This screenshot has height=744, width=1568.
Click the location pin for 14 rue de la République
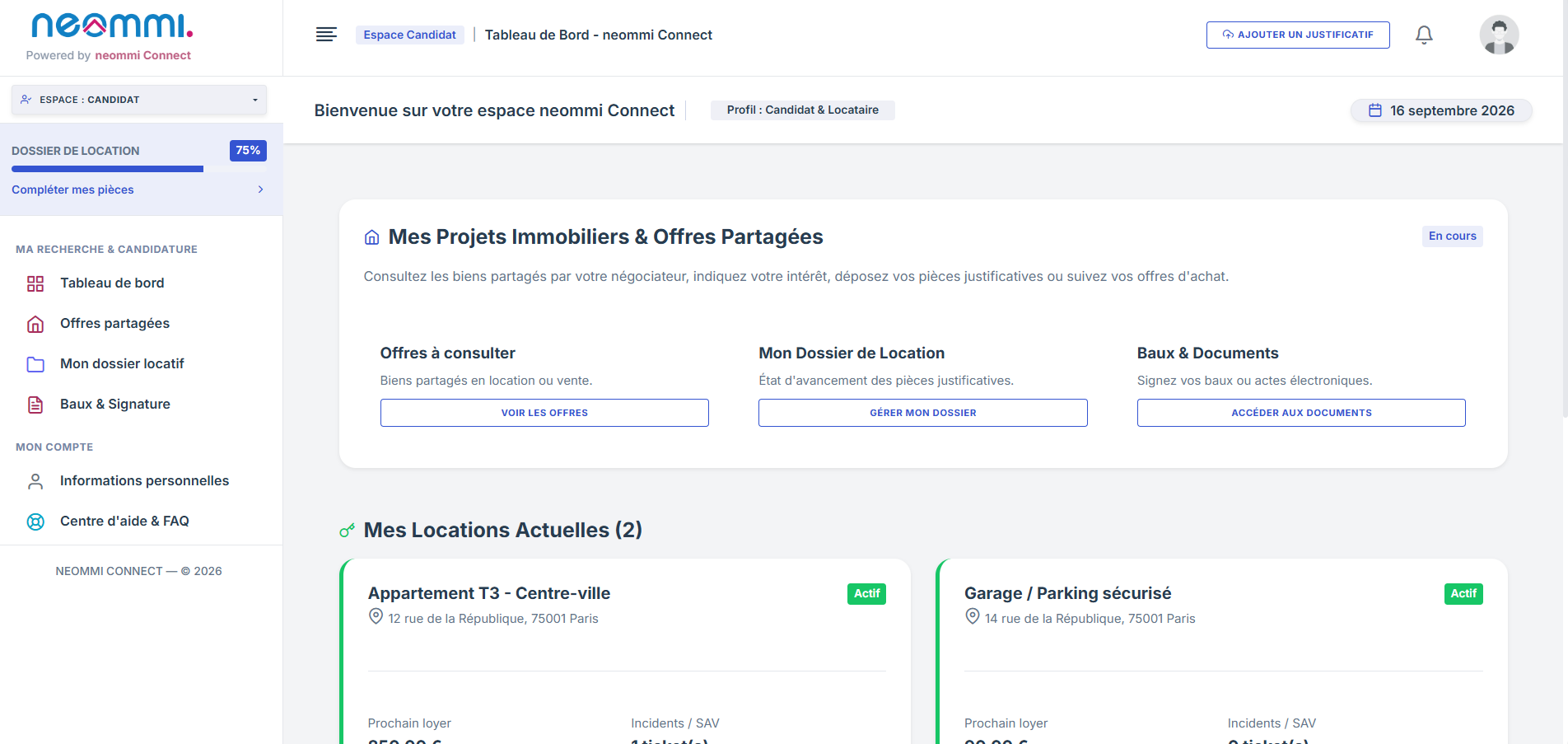(973, 616)
